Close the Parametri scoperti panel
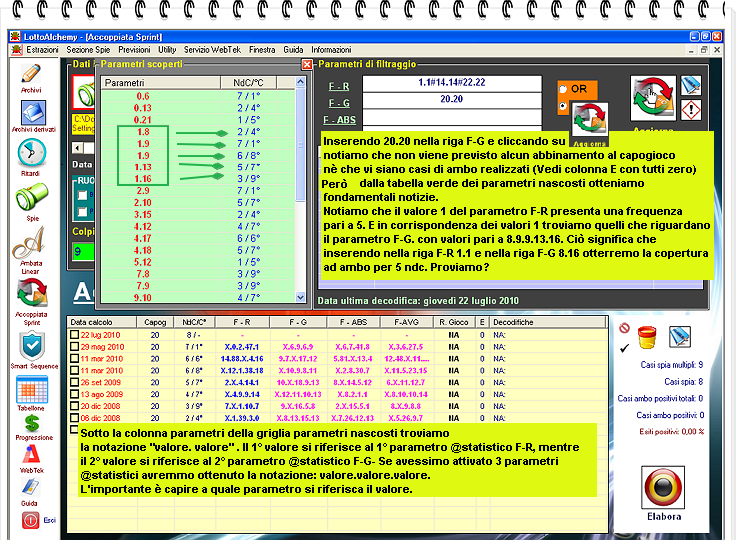 (307, 64)
